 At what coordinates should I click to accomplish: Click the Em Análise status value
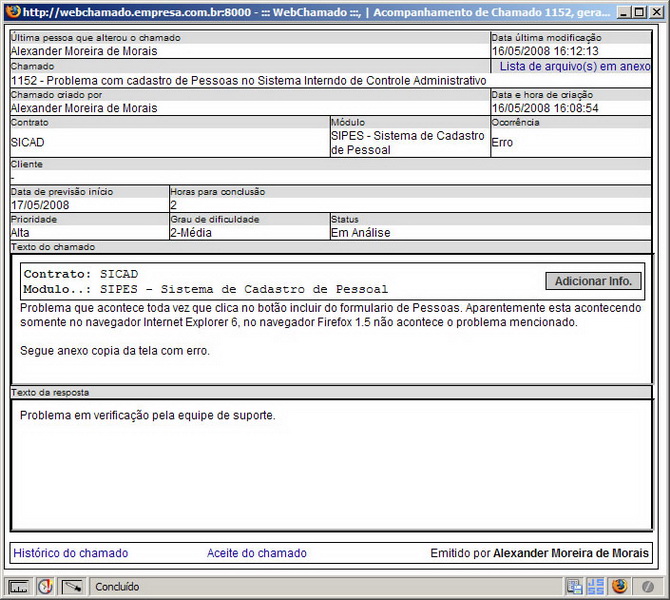pyautogui.click(x=361, y=233)
